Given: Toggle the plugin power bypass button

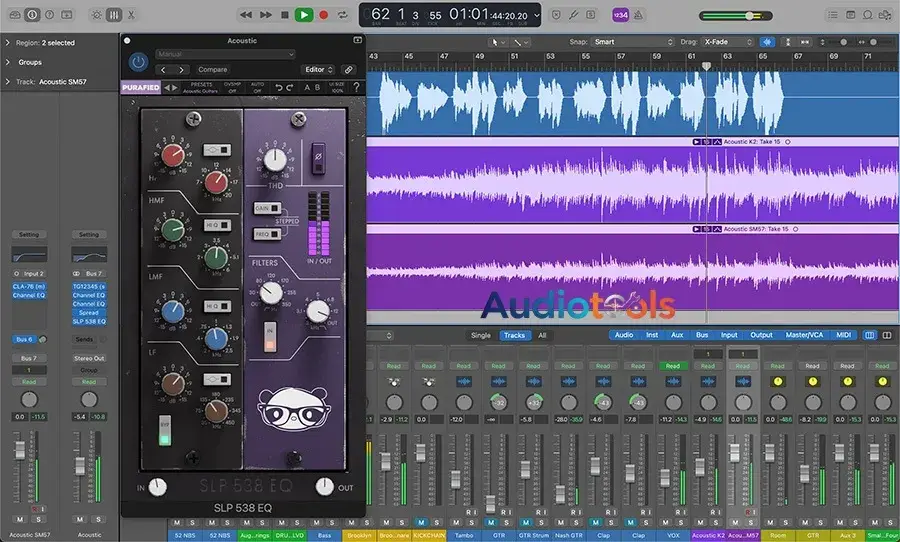Looking at the screenshot, I should pyautogui.click(x=138, y=61).
